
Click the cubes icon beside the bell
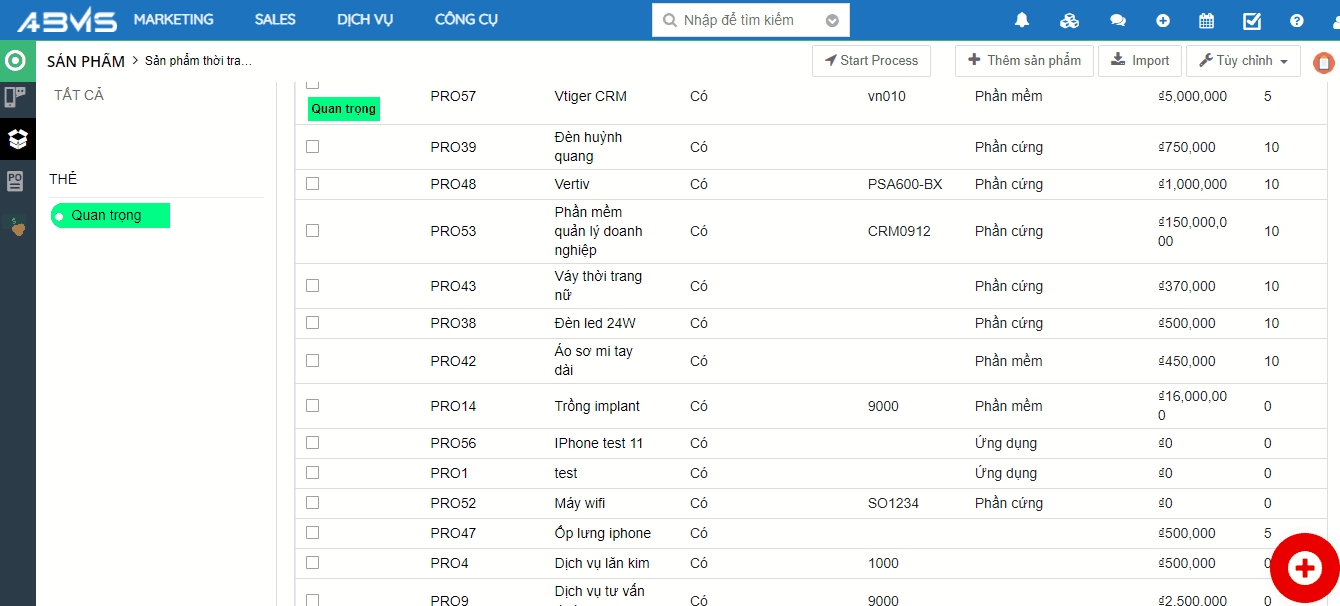click(x=1070, y=20)
